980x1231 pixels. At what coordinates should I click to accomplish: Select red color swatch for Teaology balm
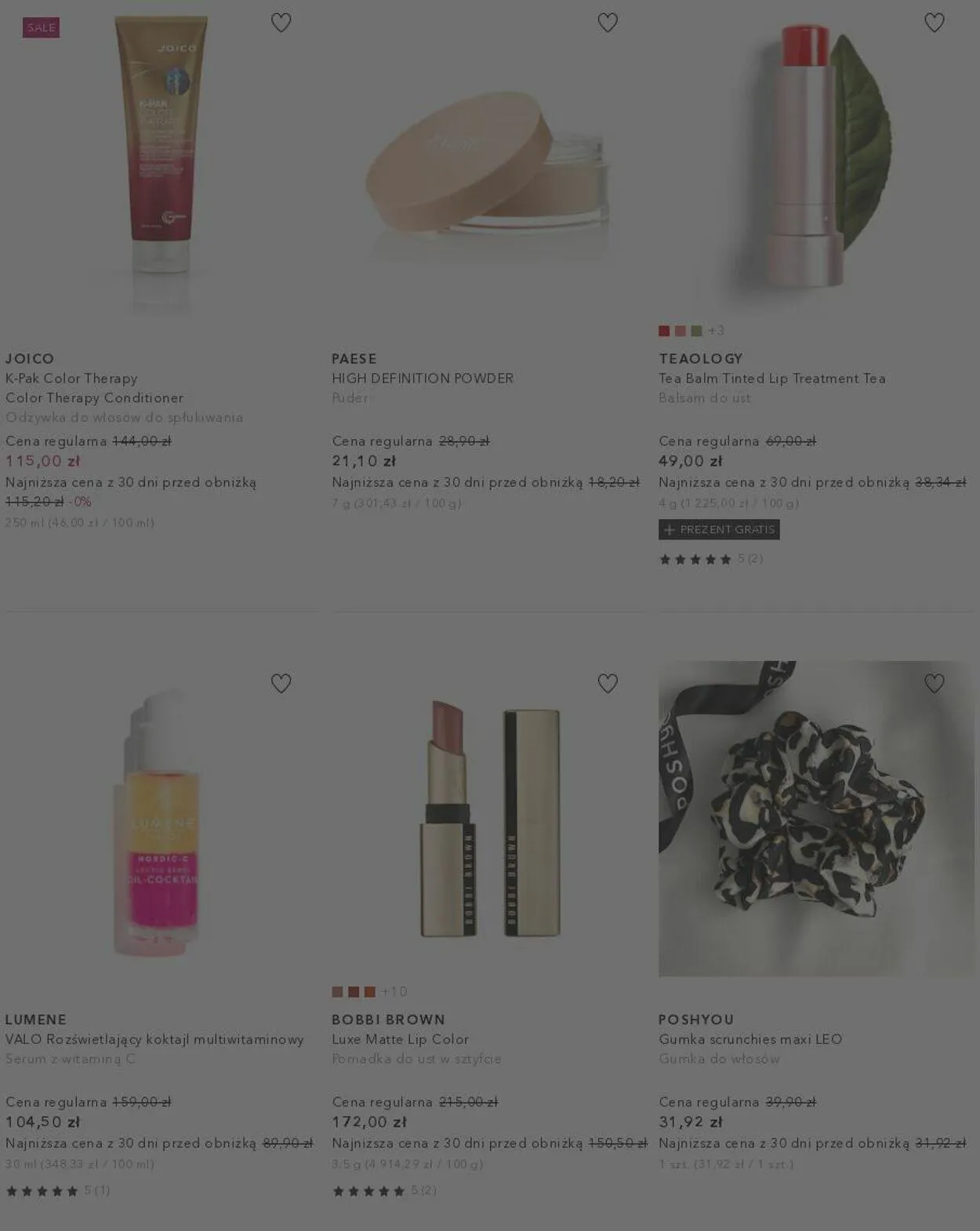pos(664,331)
